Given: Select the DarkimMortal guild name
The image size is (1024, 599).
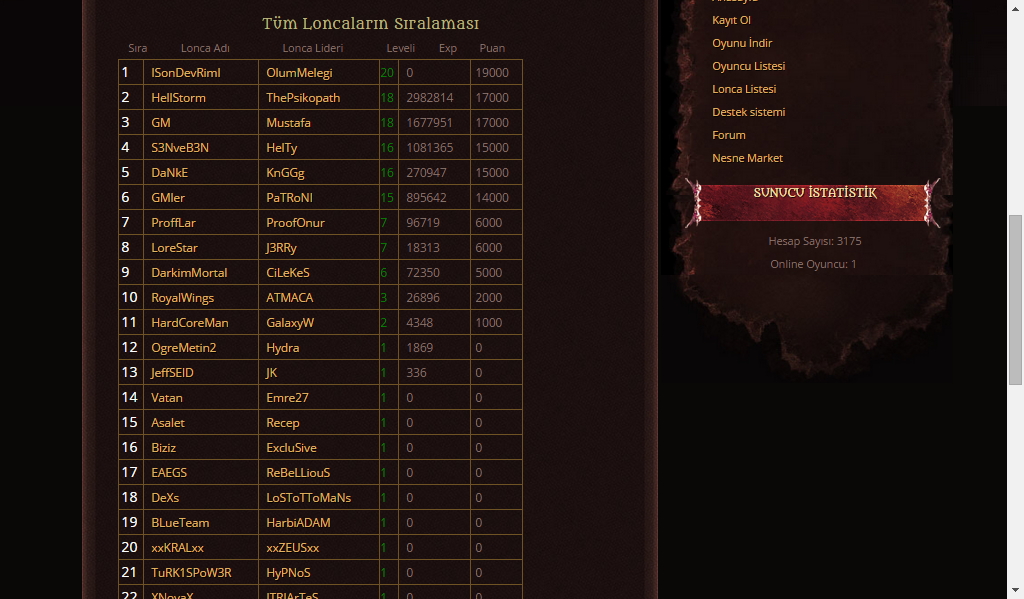Looking at the screenshot, I should (189, 272).
